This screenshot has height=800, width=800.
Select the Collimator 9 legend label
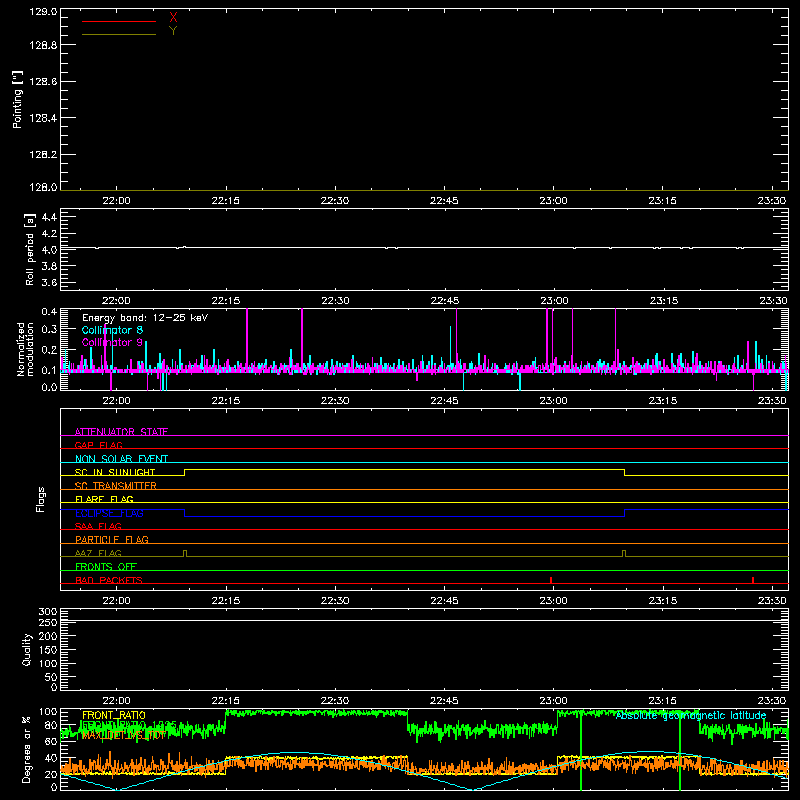[x=112, y=342]
